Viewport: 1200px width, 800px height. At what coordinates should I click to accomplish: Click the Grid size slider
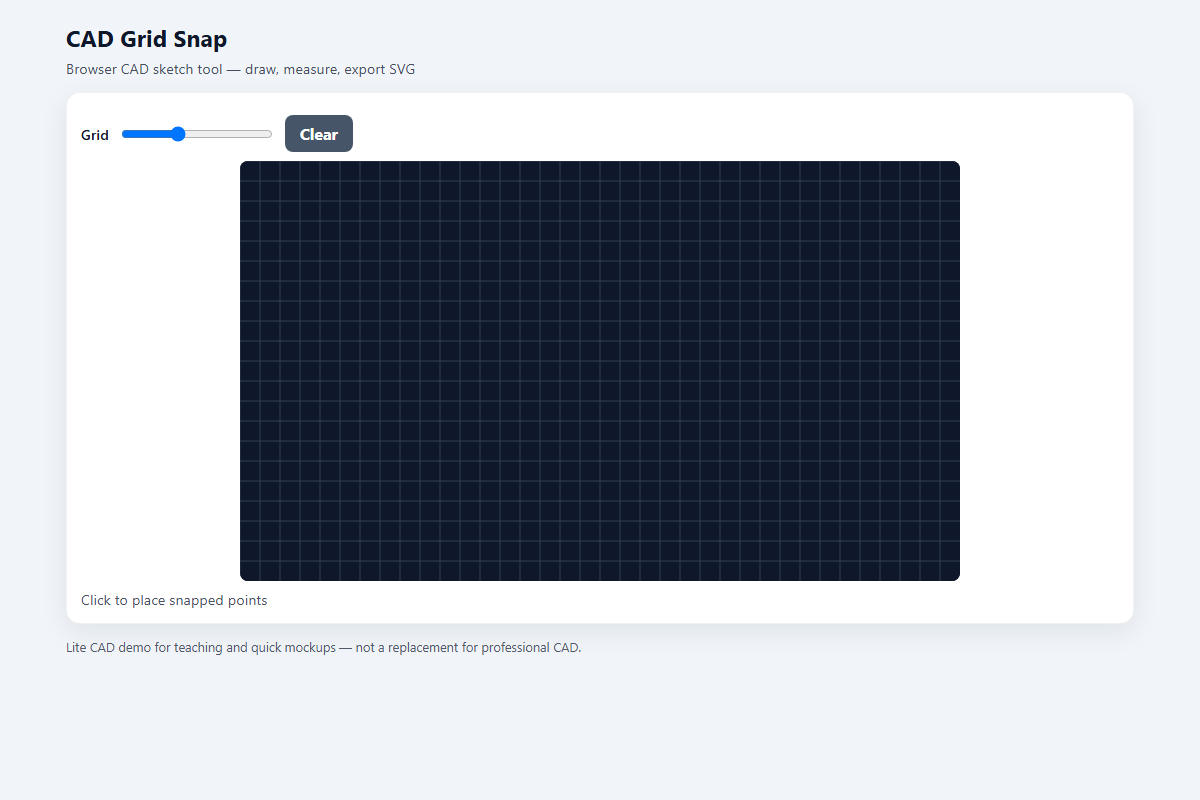click(x=197, y=134)
